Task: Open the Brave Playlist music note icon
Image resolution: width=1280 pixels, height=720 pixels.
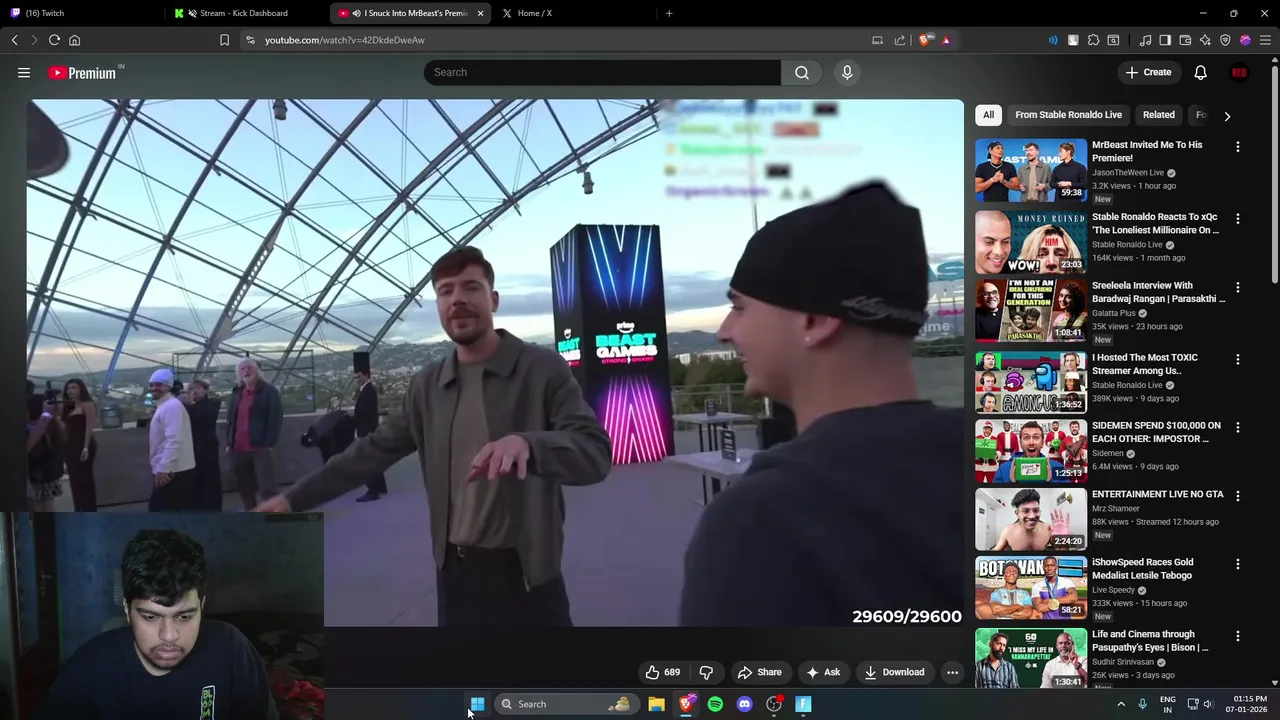Action: click(1145, 40)
